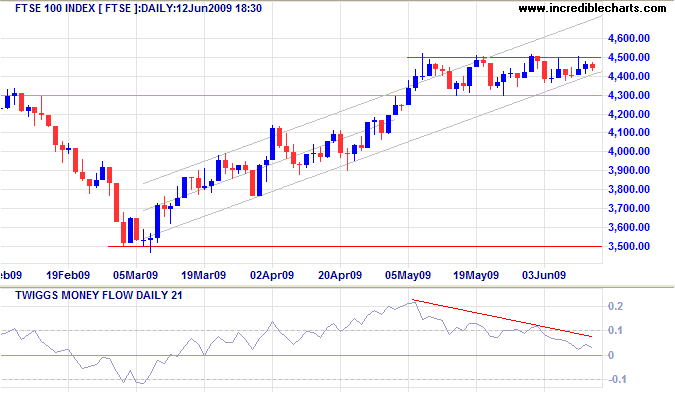This screenshot has height=395, width=675.
Task: Click the 4,300.00 price axis label
Action: pos(629,95)
